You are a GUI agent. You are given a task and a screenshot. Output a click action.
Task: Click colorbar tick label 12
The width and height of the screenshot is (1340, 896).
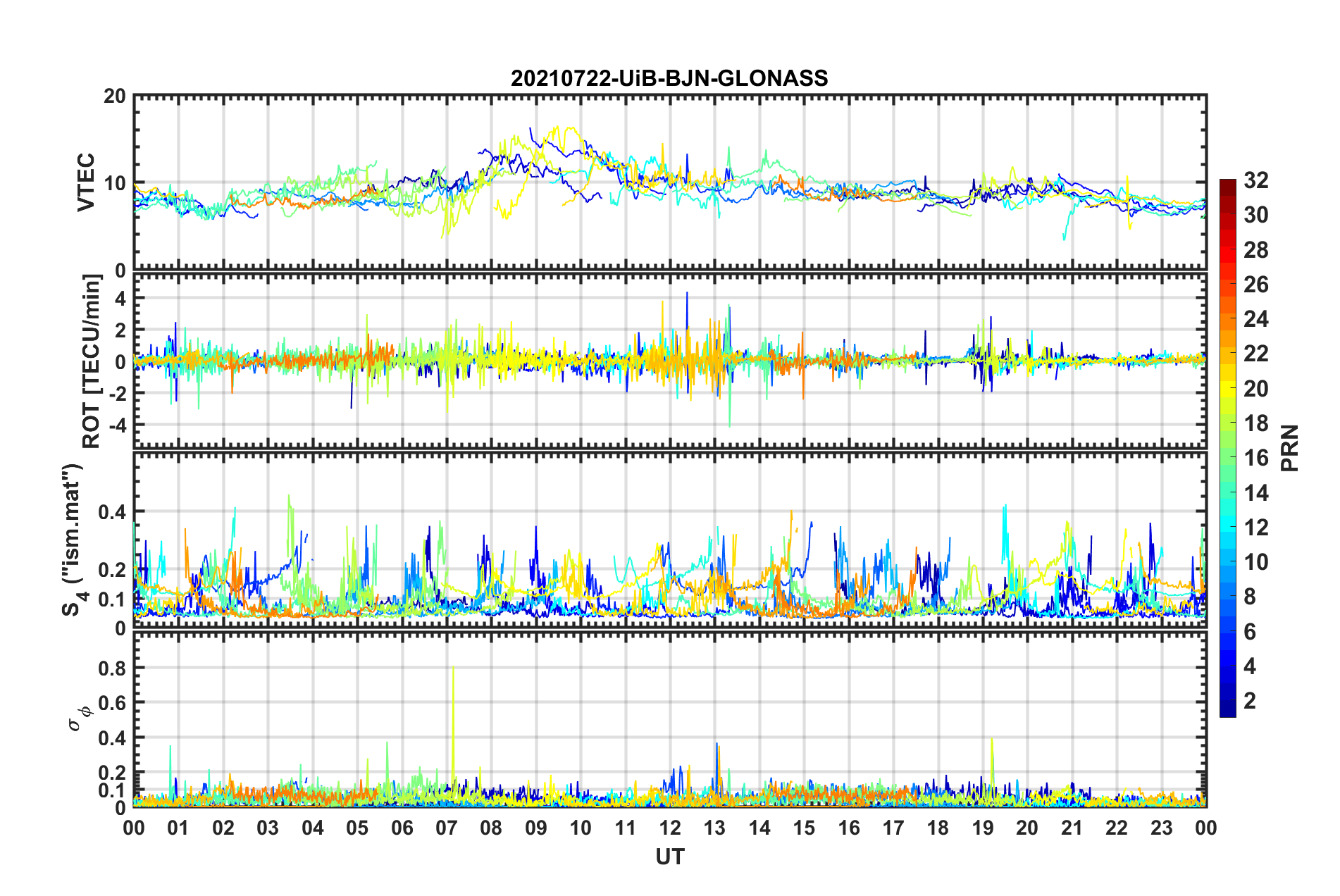point(1255,528)
